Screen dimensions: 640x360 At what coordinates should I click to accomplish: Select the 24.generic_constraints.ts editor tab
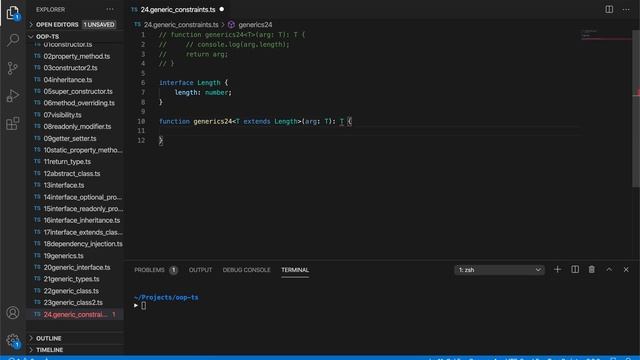coord(178,9)
